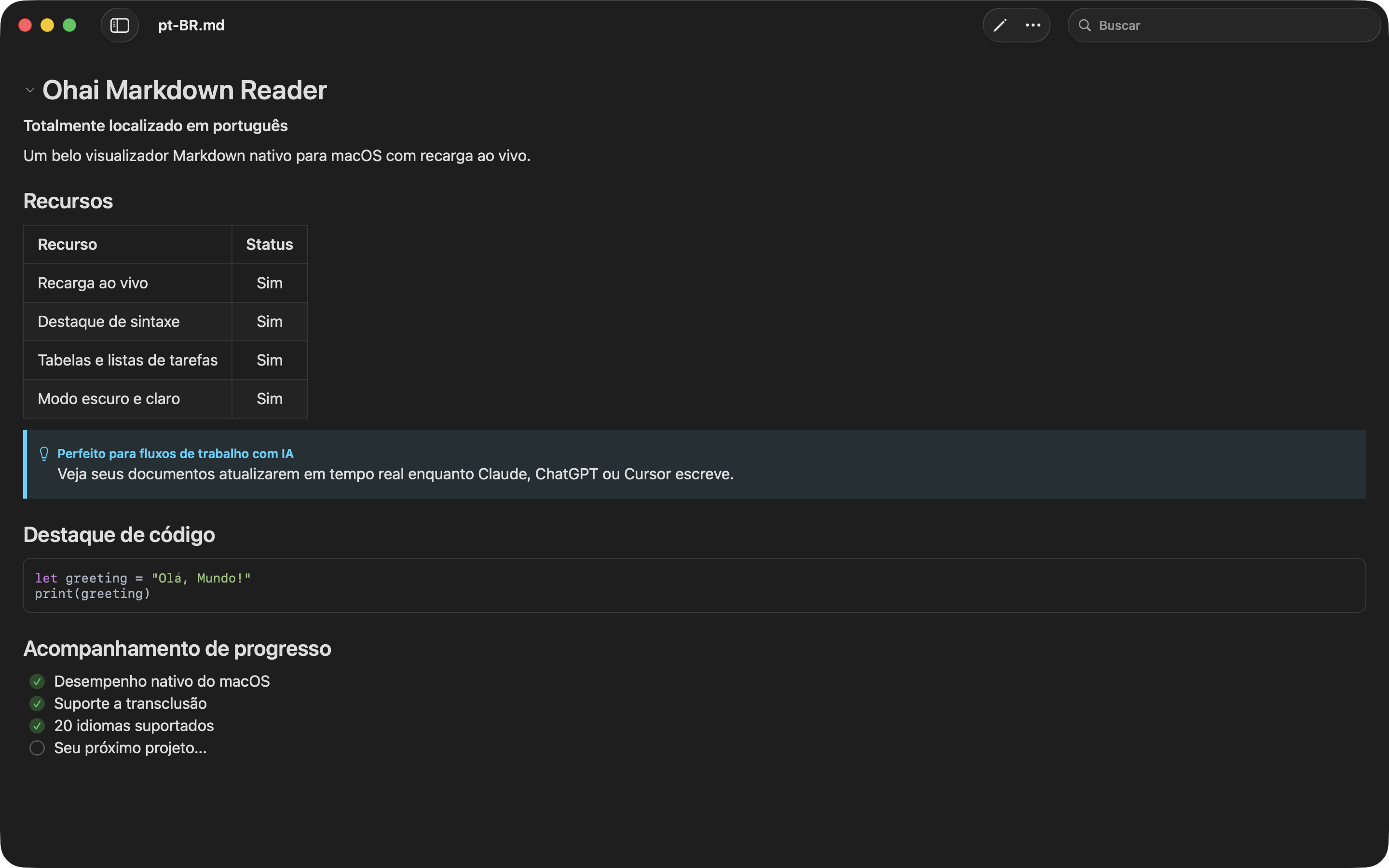Screen dimensions: 1389x868
Task: Click the 'Recurso' table column header
Action: [x=68, y=244]
